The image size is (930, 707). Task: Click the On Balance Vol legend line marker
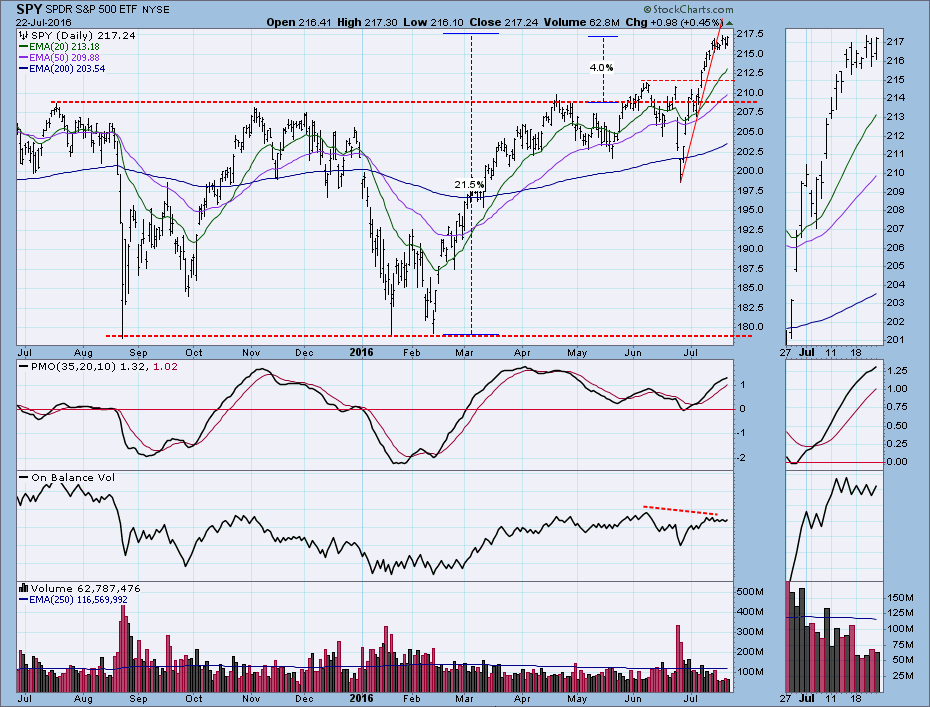[x=24, y=477]
